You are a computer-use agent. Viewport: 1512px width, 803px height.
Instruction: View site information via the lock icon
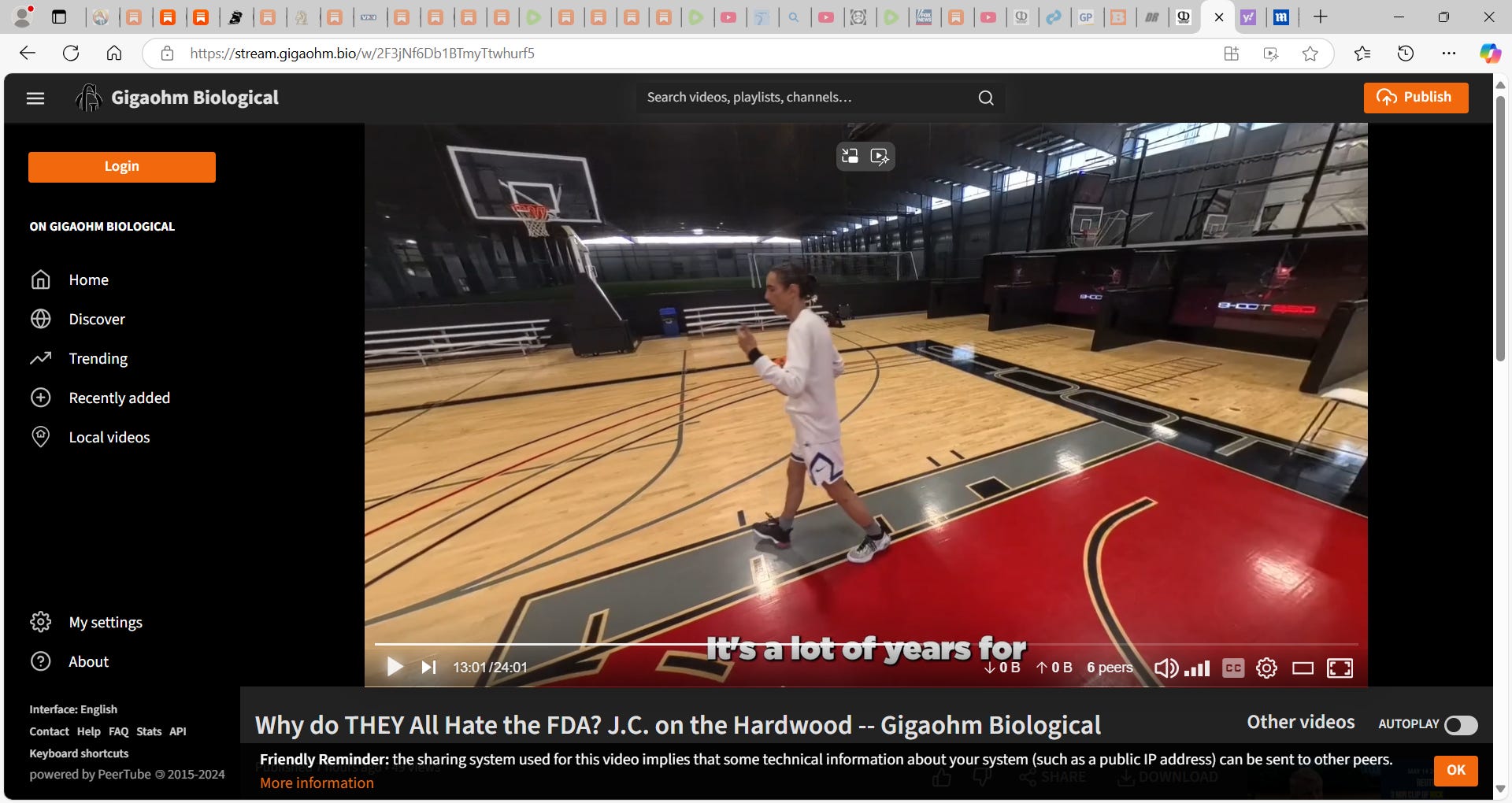click(x=167, y=54)
